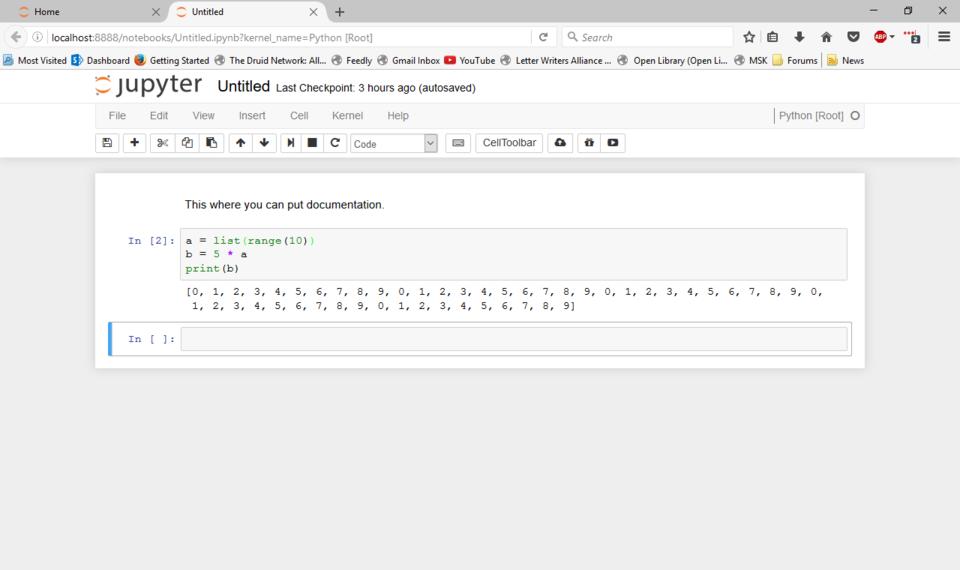The width and height of the screenshot is (960, 570).
Task: Cut the selected cell with the scissors icon
Action: (x=162, y=143)
